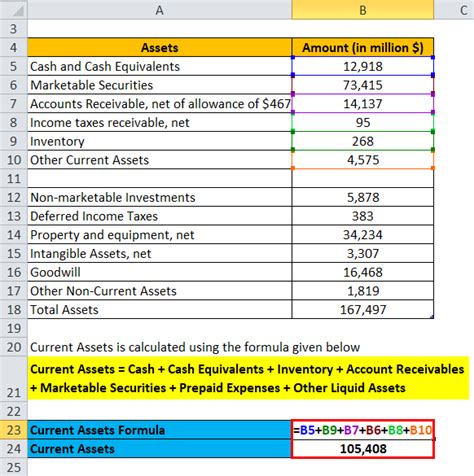Select the value 14,137 cell
Screen dimensions: 474x476
click(x=363, y=104)
